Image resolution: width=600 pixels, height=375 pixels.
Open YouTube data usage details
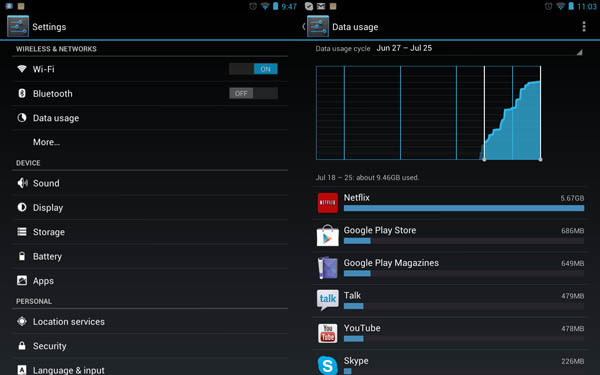(x=449, y=333)
